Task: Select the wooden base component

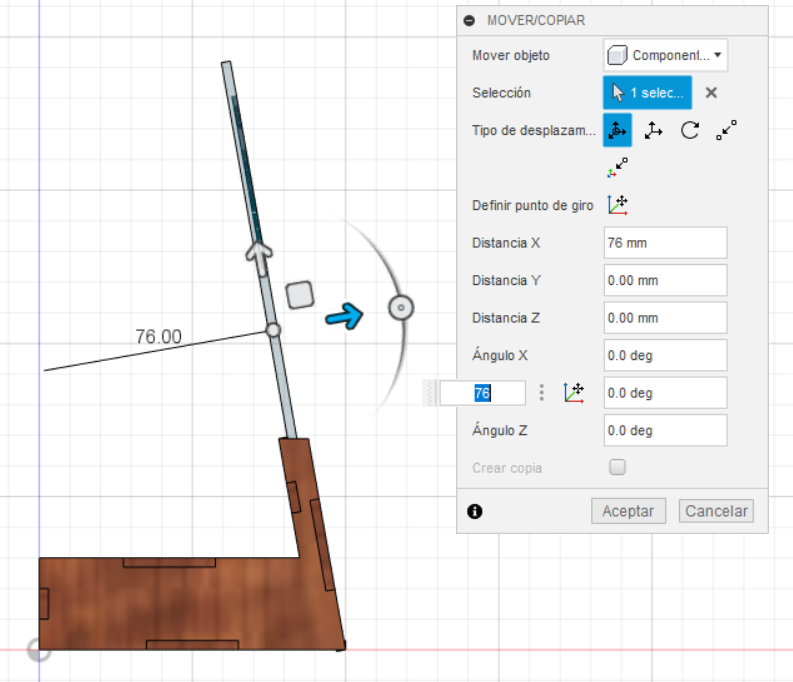Action: (x=172, y=604)
